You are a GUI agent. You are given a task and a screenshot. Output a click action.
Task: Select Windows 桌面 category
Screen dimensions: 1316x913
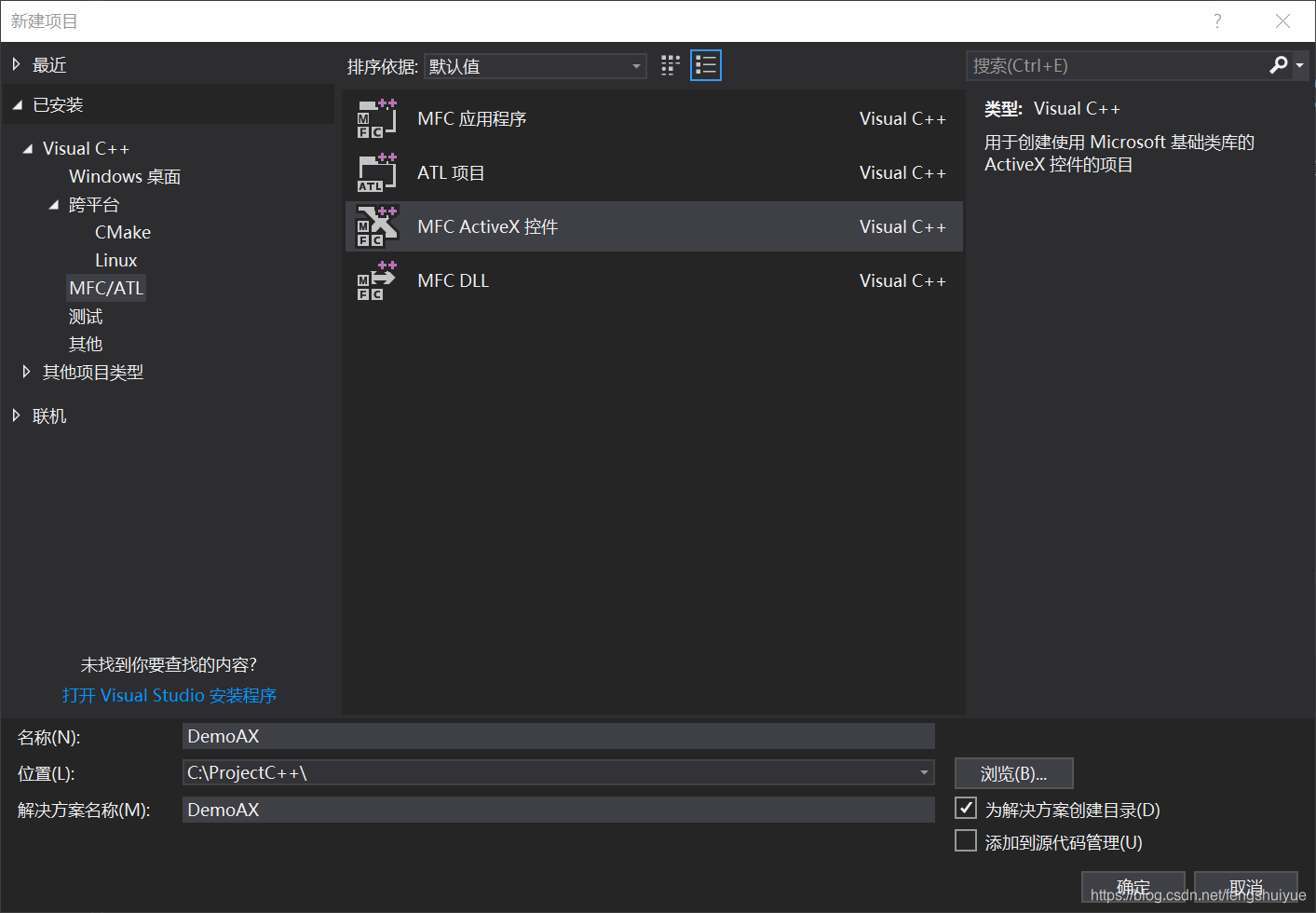[125, 176]
